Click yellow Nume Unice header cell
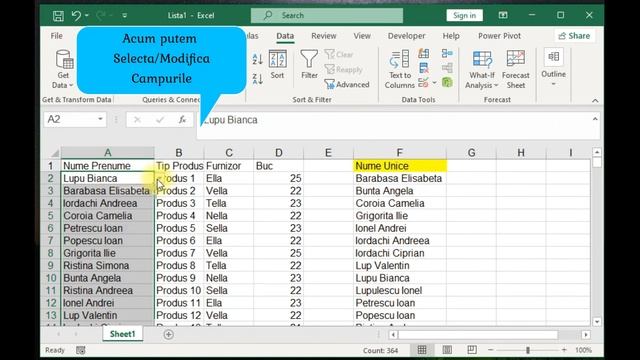This screenshot has width=640, height=360. [x=400, y=166]
